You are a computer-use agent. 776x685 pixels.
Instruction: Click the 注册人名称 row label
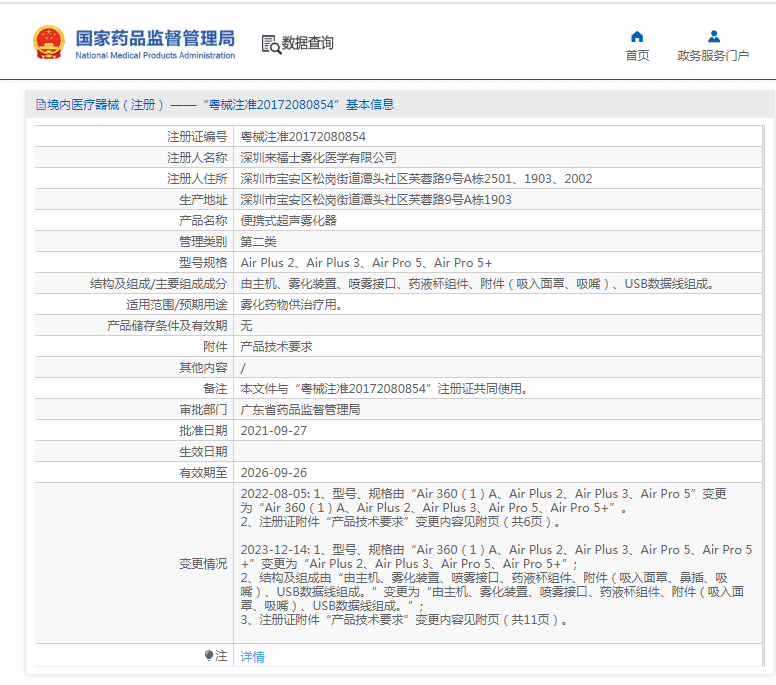tap(196, 157)
